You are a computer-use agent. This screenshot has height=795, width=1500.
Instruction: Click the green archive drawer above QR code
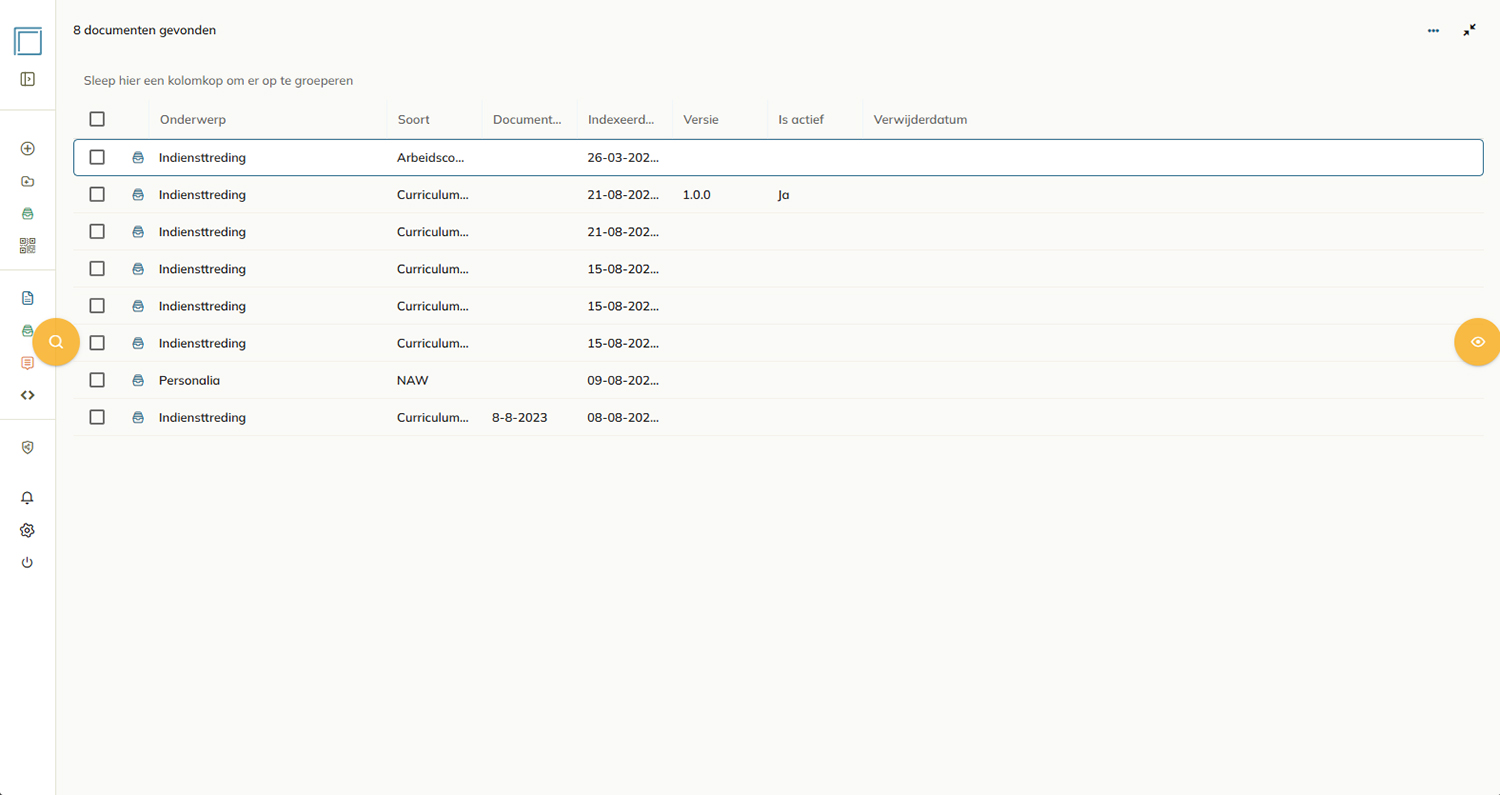click(27, 213)
